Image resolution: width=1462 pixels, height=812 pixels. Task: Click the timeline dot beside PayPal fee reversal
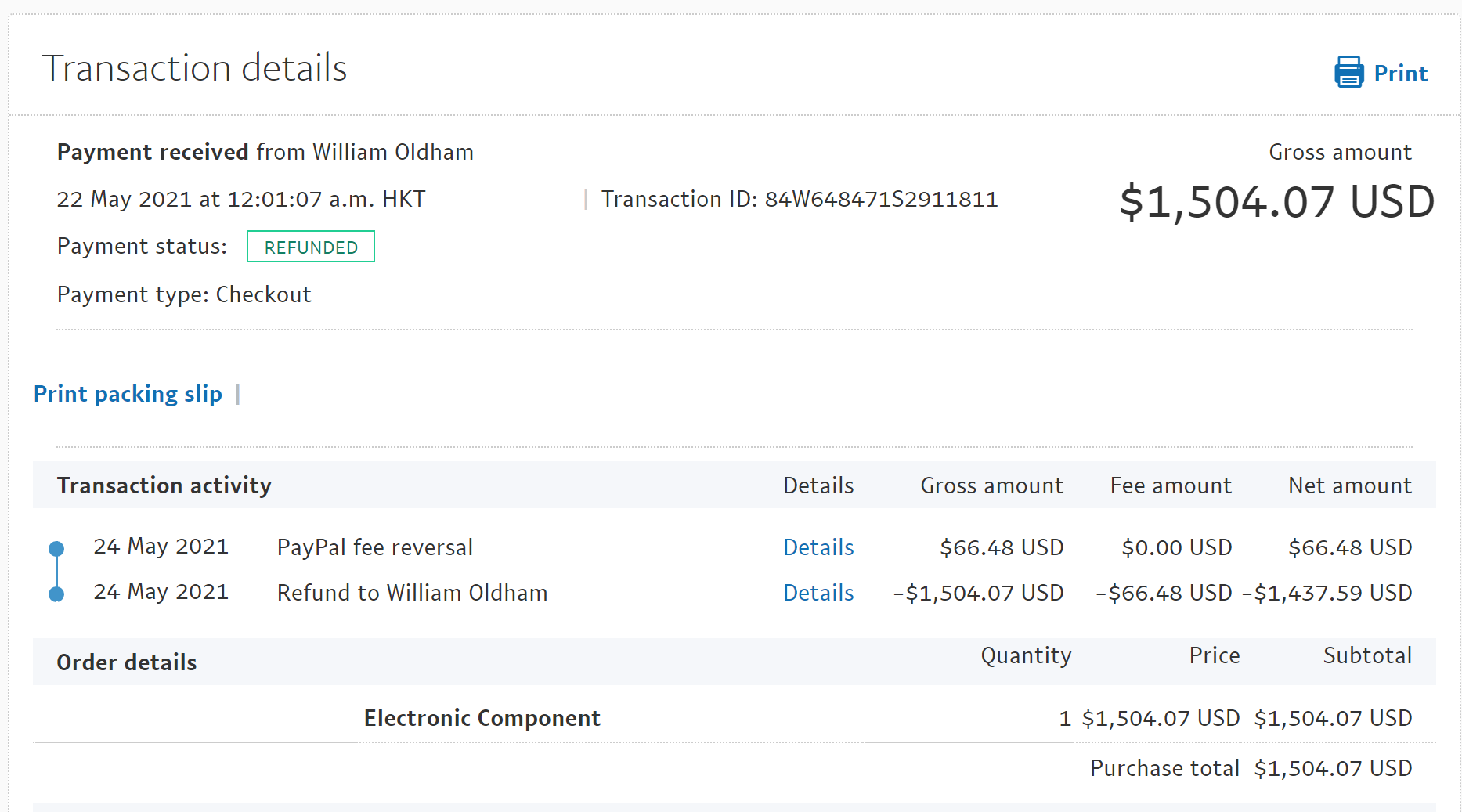(56, 549)
